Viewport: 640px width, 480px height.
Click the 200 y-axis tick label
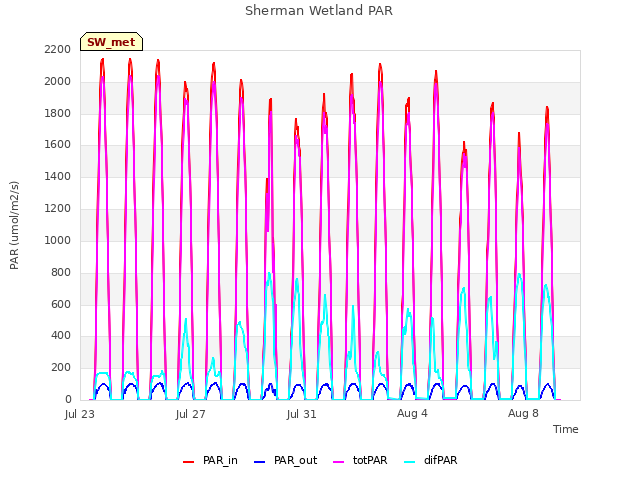[61, 367]
